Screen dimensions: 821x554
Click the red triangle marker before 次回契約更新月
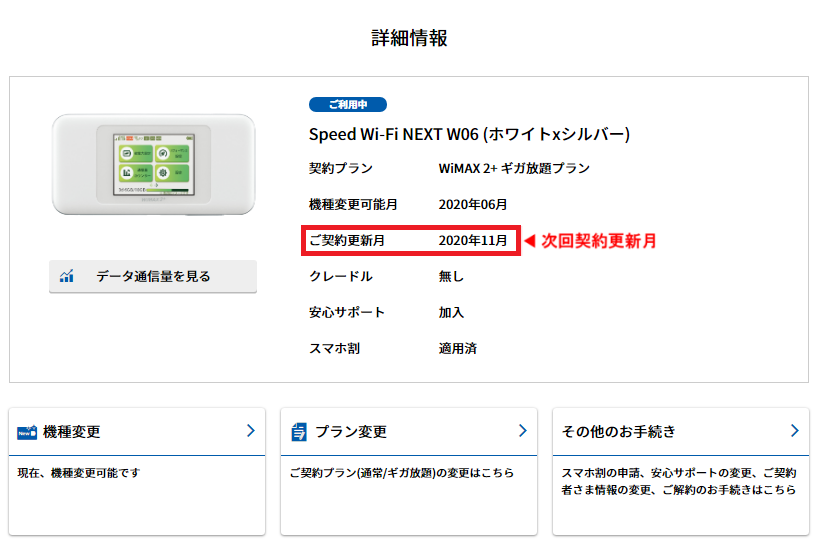(530, 241)
